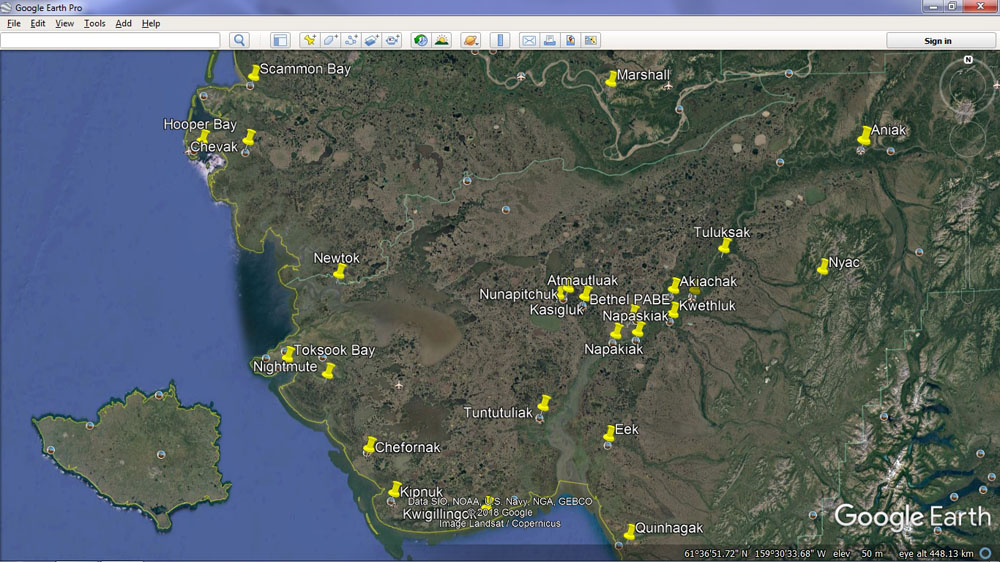Select the Add Placemark tool
The image size is (1000, 562).
point(309,40)
